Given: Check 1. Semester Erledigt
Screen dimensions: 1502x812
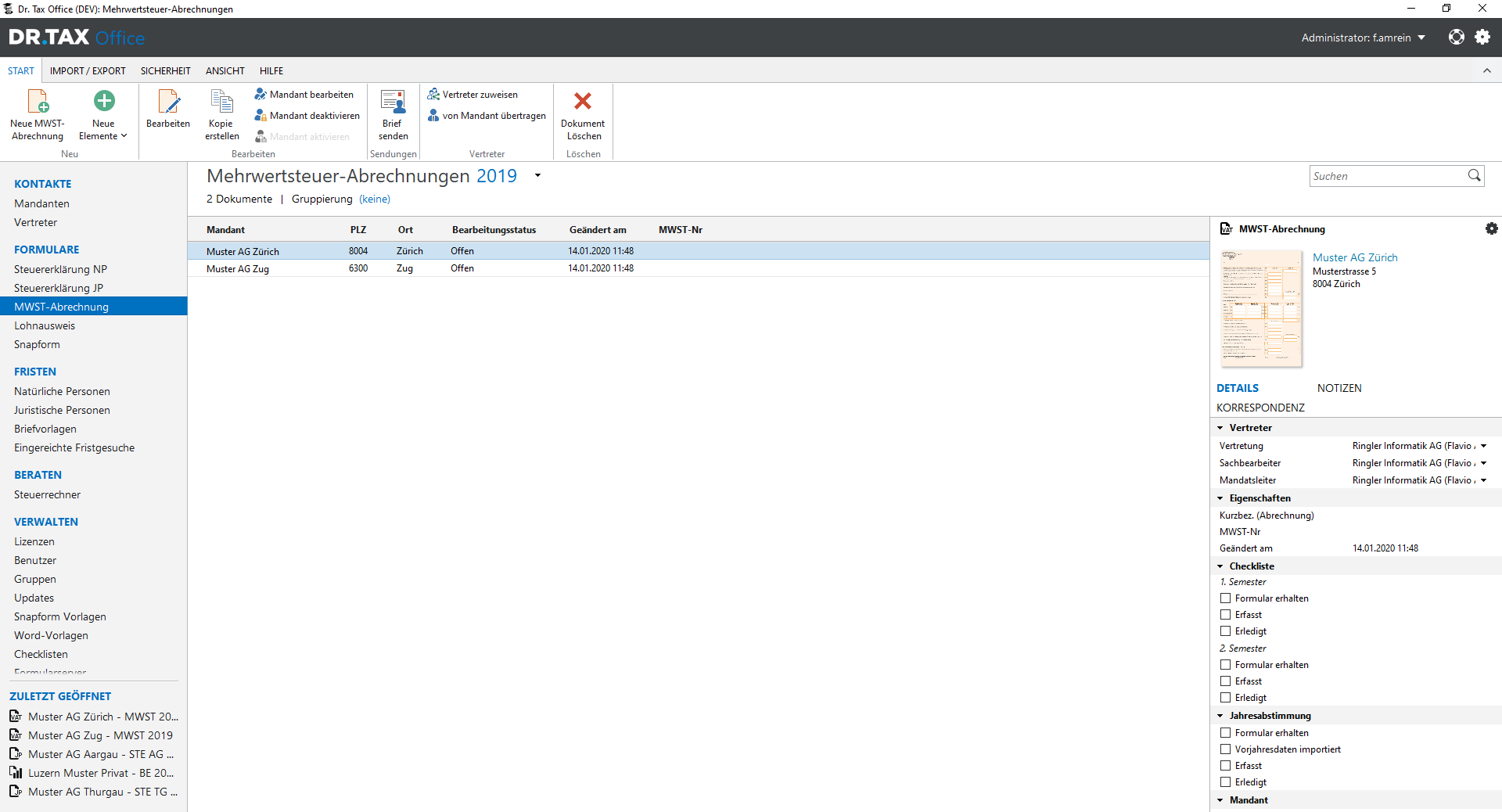Looking at the screenshot, I should pyautogui.click(x=1226, y=631).
